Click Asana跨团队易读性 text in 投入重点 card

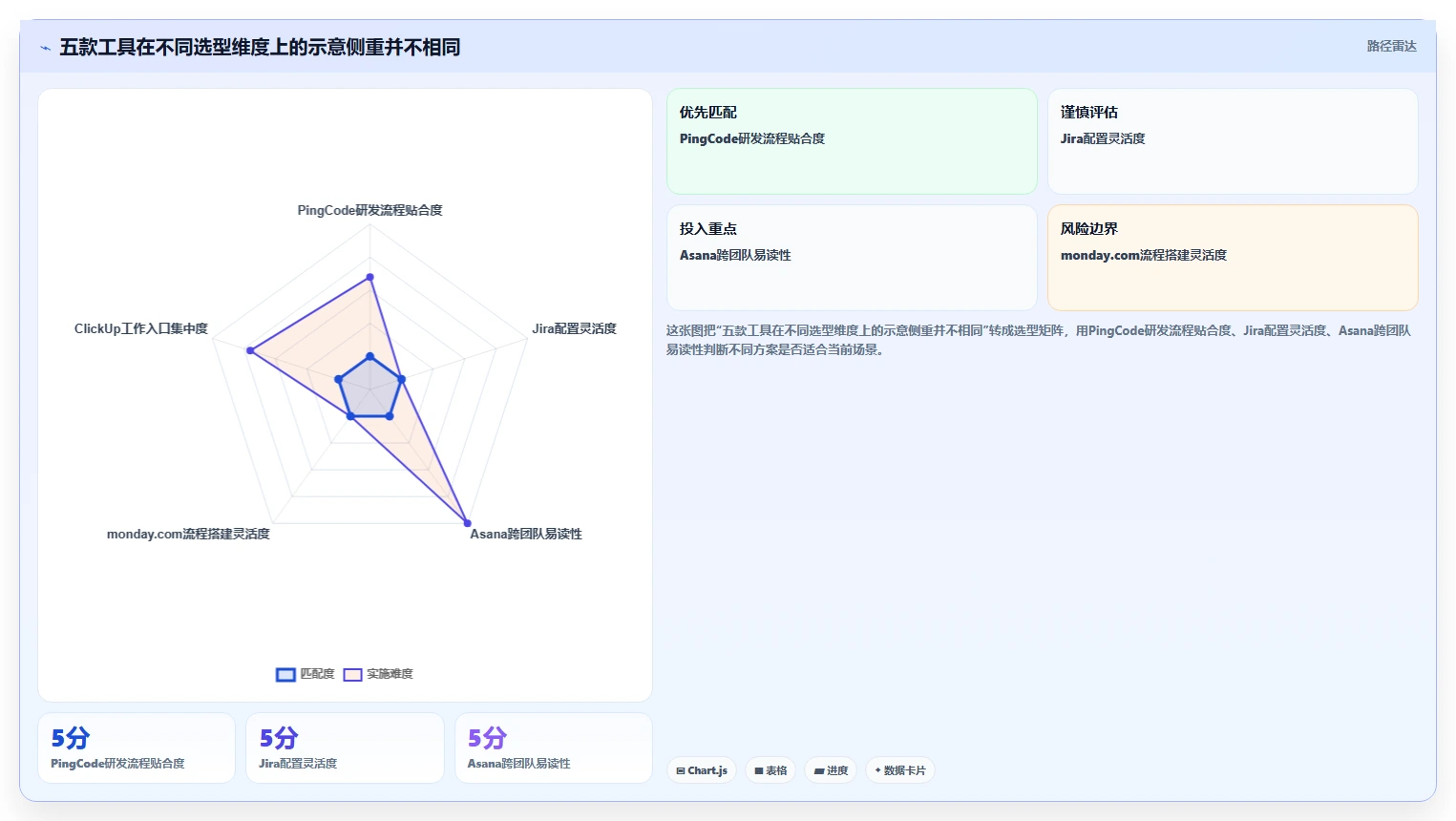735,255
